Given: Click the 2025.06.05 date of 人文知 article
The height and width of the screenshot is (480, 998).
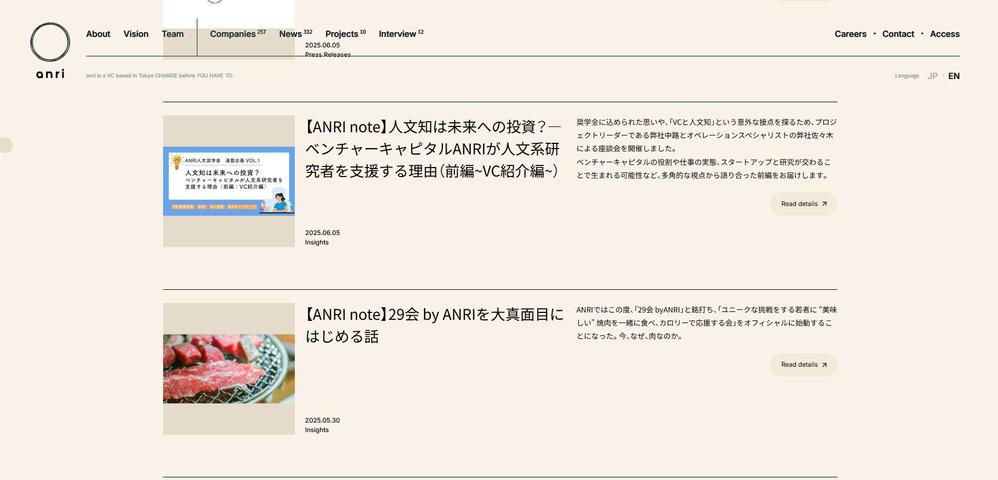Looking at the screenshot, I should (x=322, y=232).
